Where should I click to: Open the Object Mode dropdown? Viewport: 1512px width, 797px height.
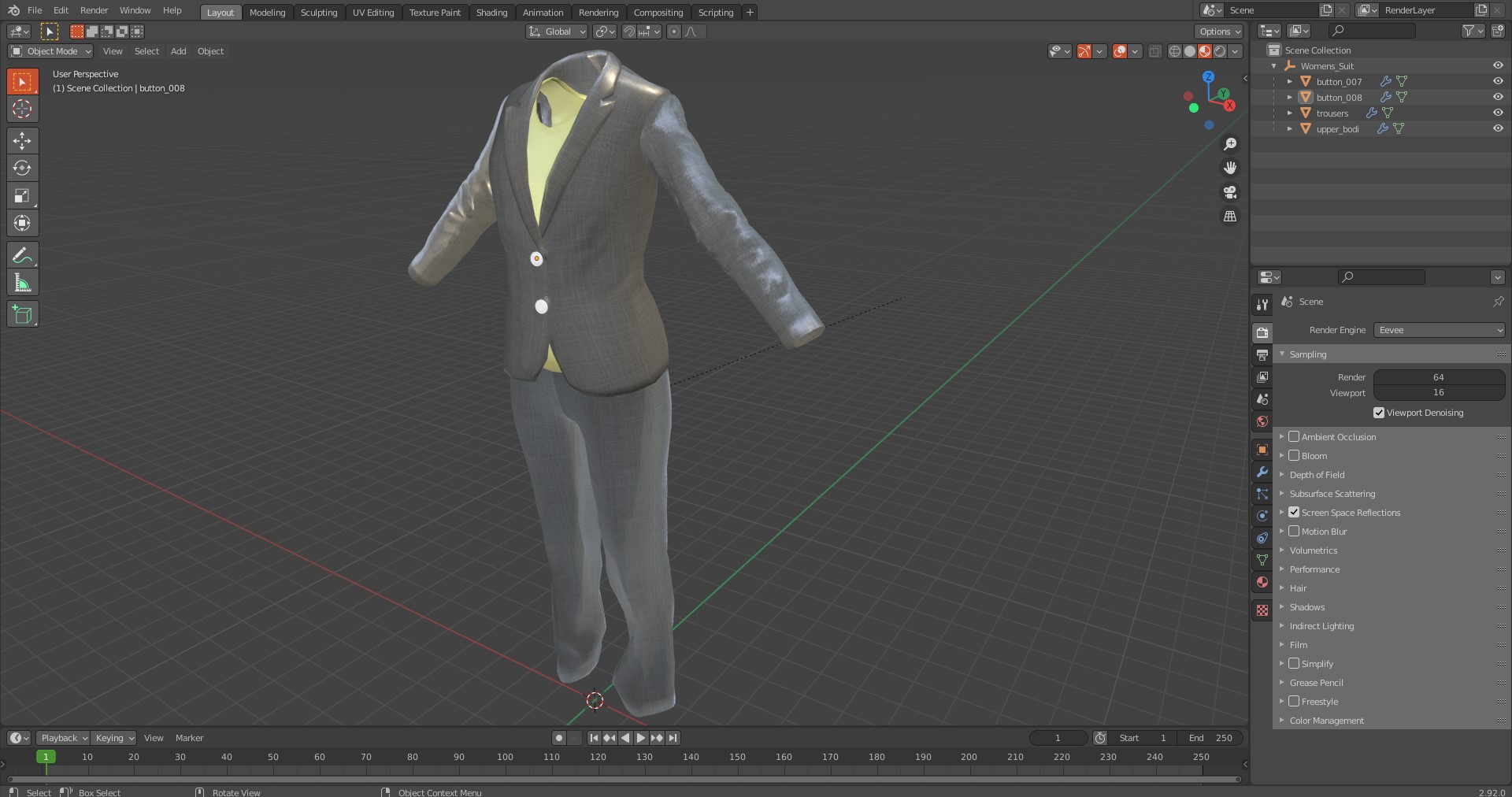[x=50, y=51]
